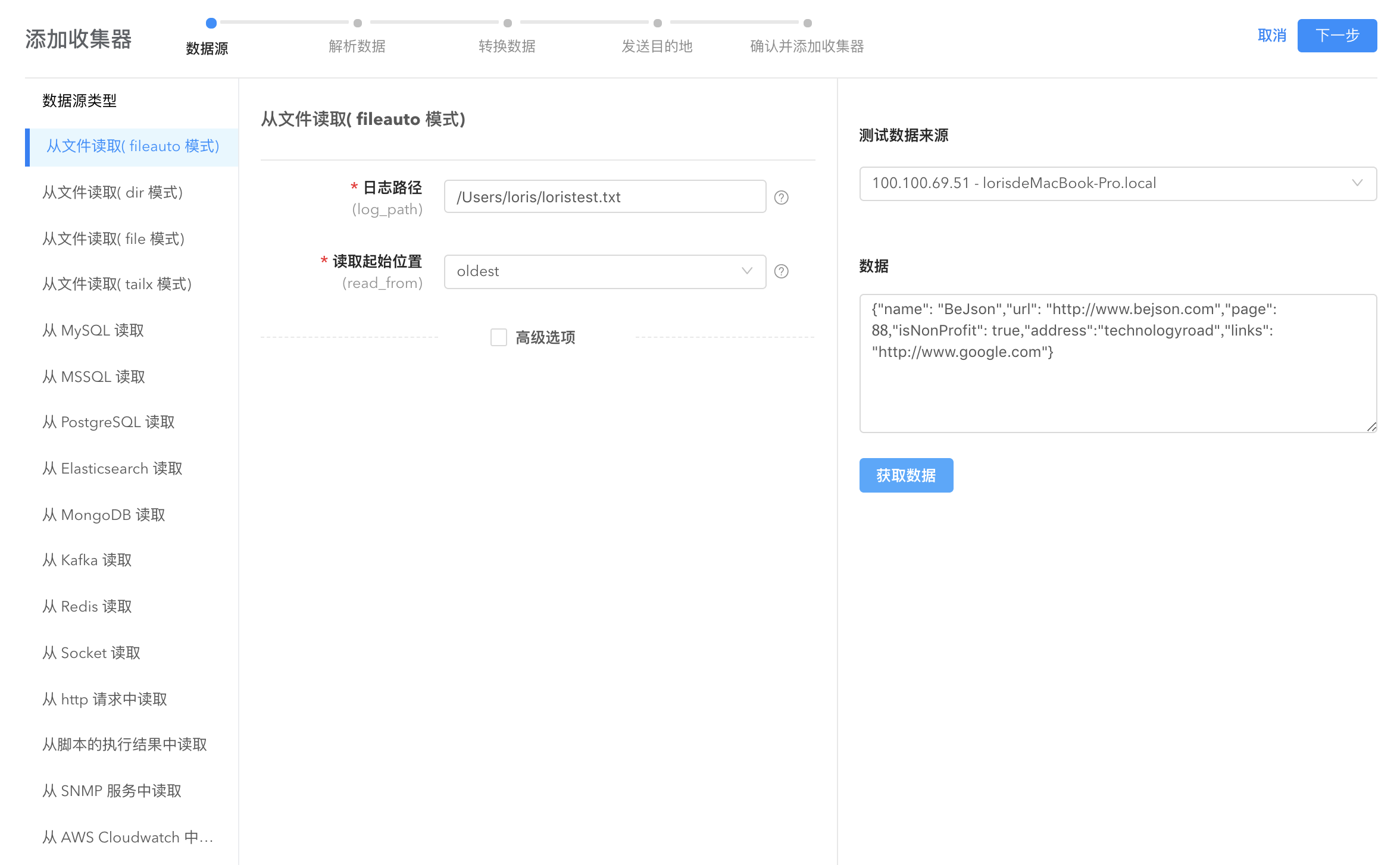Enable the 高级选项 checkbox
The image size is (1400, 865).
[499, 337]
